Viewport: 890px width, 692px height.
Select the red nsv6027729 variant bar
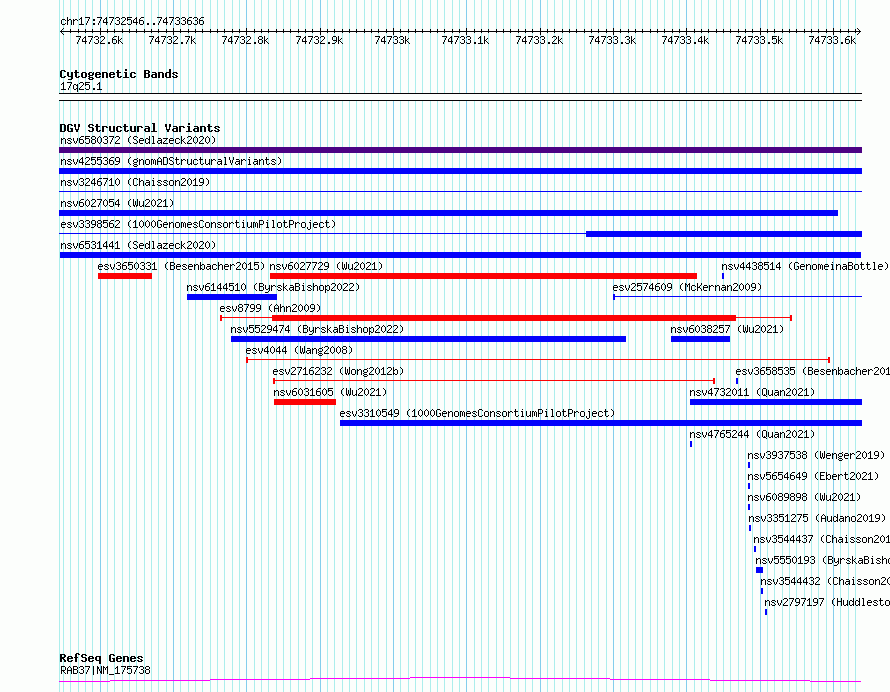(x=483, y=276)
